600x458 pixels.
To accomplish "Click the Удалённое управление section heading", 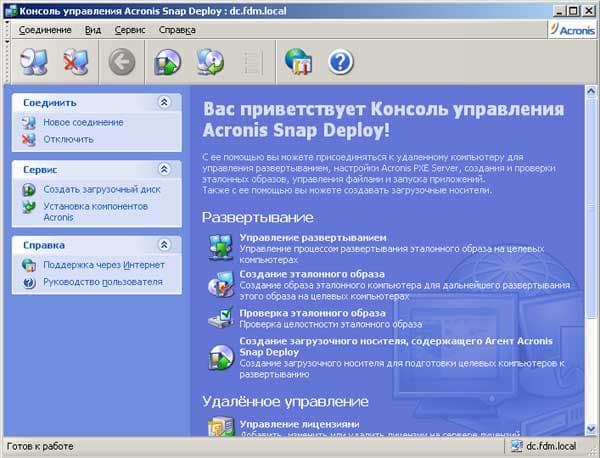I will (285, 401).
